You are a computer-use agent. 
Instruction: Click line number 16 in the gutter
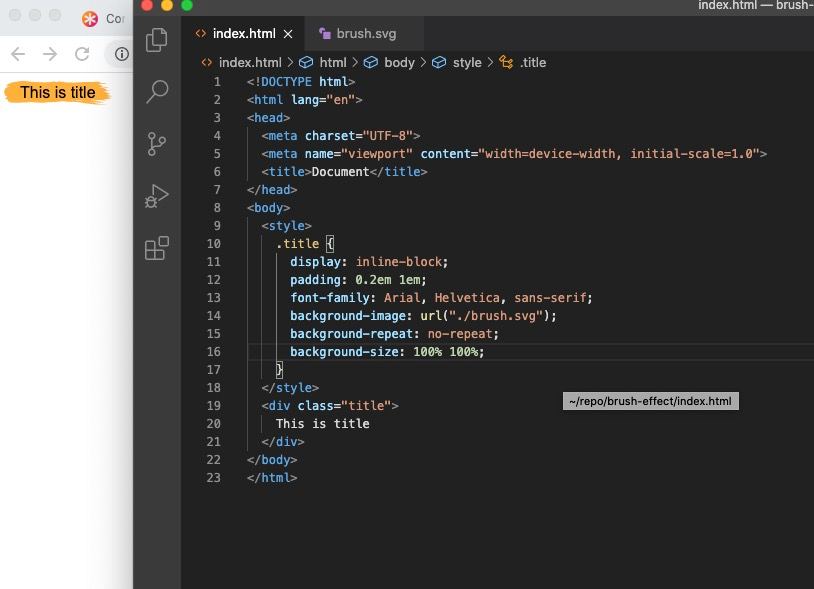(213, 352)
